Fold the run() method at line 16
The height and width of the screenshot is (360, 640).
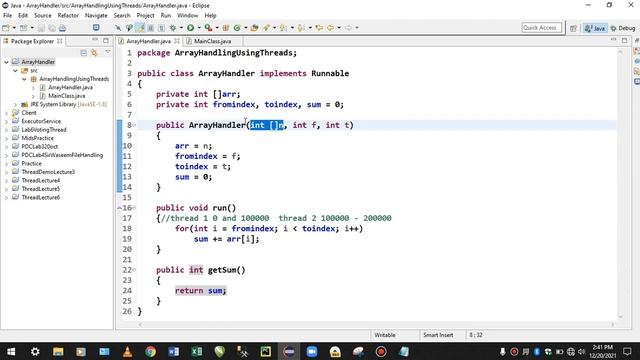click(133, 208)
